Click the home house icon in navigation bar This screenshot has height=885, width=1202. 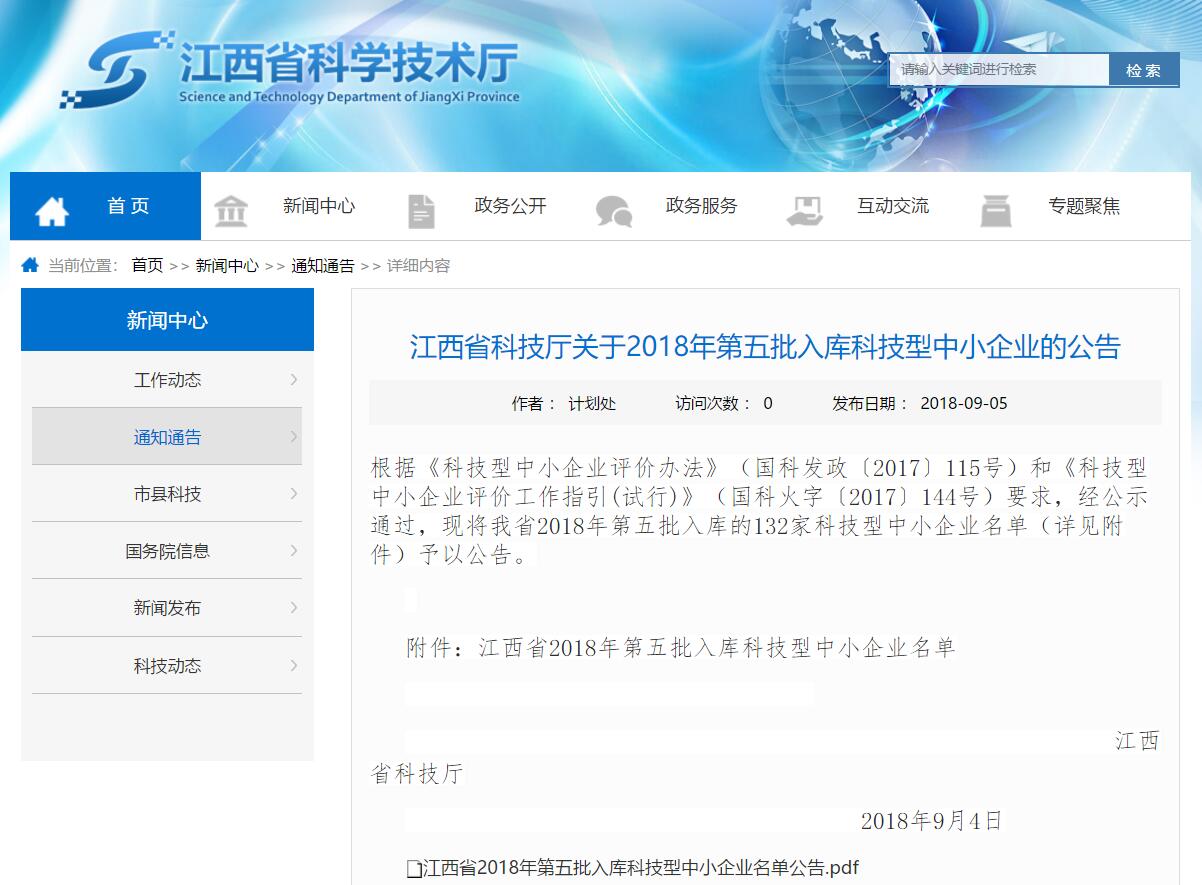tap(52, 211)
